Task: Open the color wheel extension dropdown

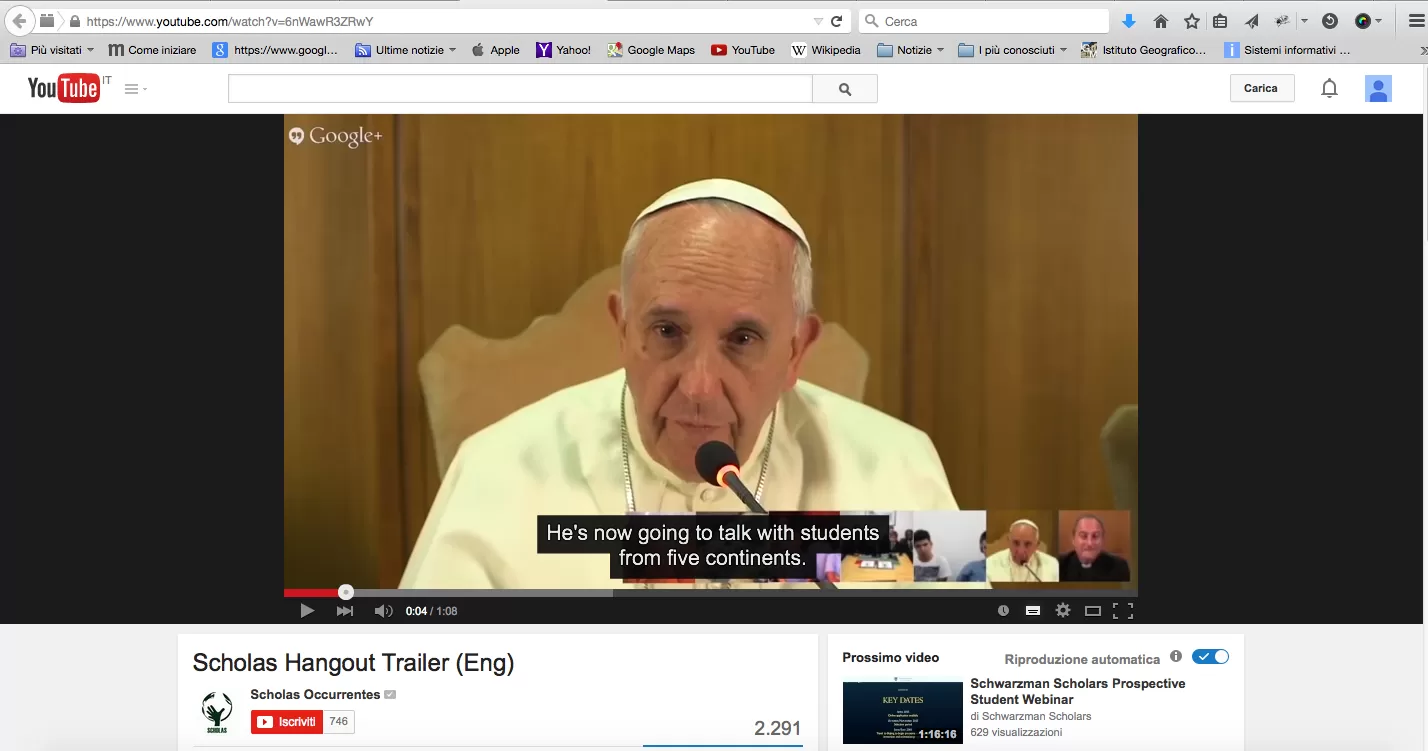Action: [1379, 21]
